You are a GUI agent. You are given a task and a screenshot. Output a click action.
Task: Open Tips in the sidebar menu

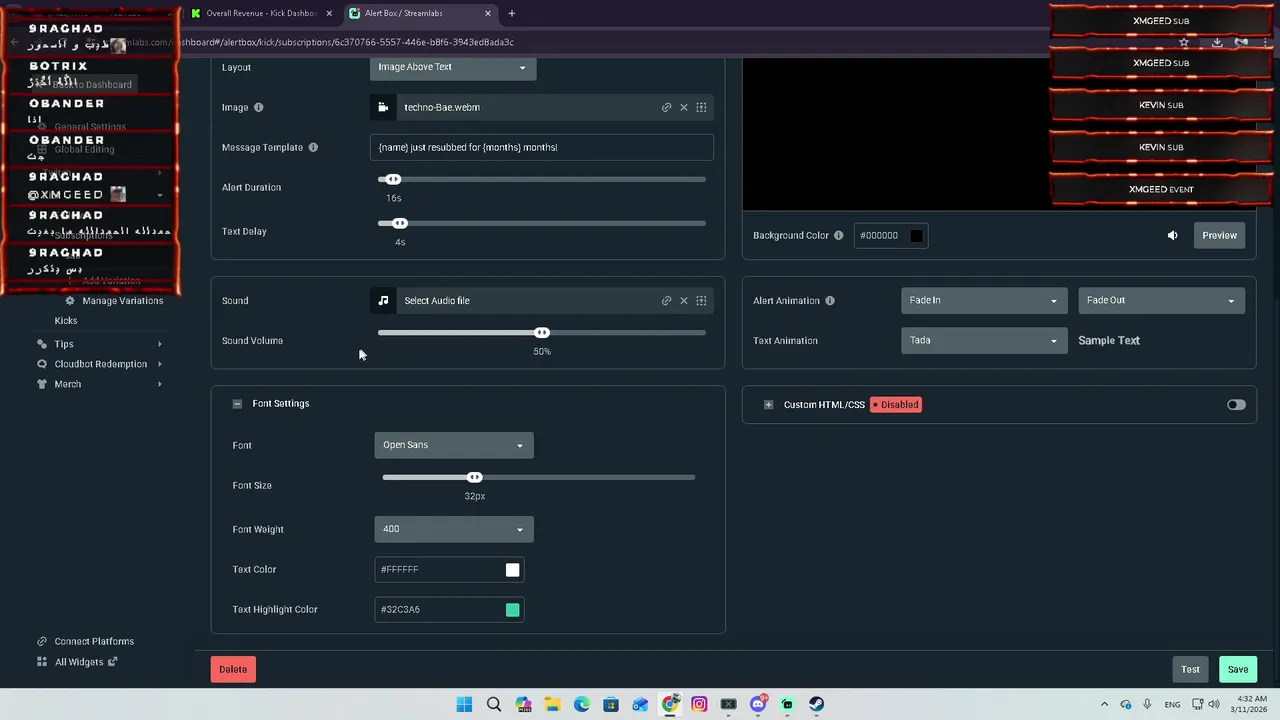click(x=64, y=344)
